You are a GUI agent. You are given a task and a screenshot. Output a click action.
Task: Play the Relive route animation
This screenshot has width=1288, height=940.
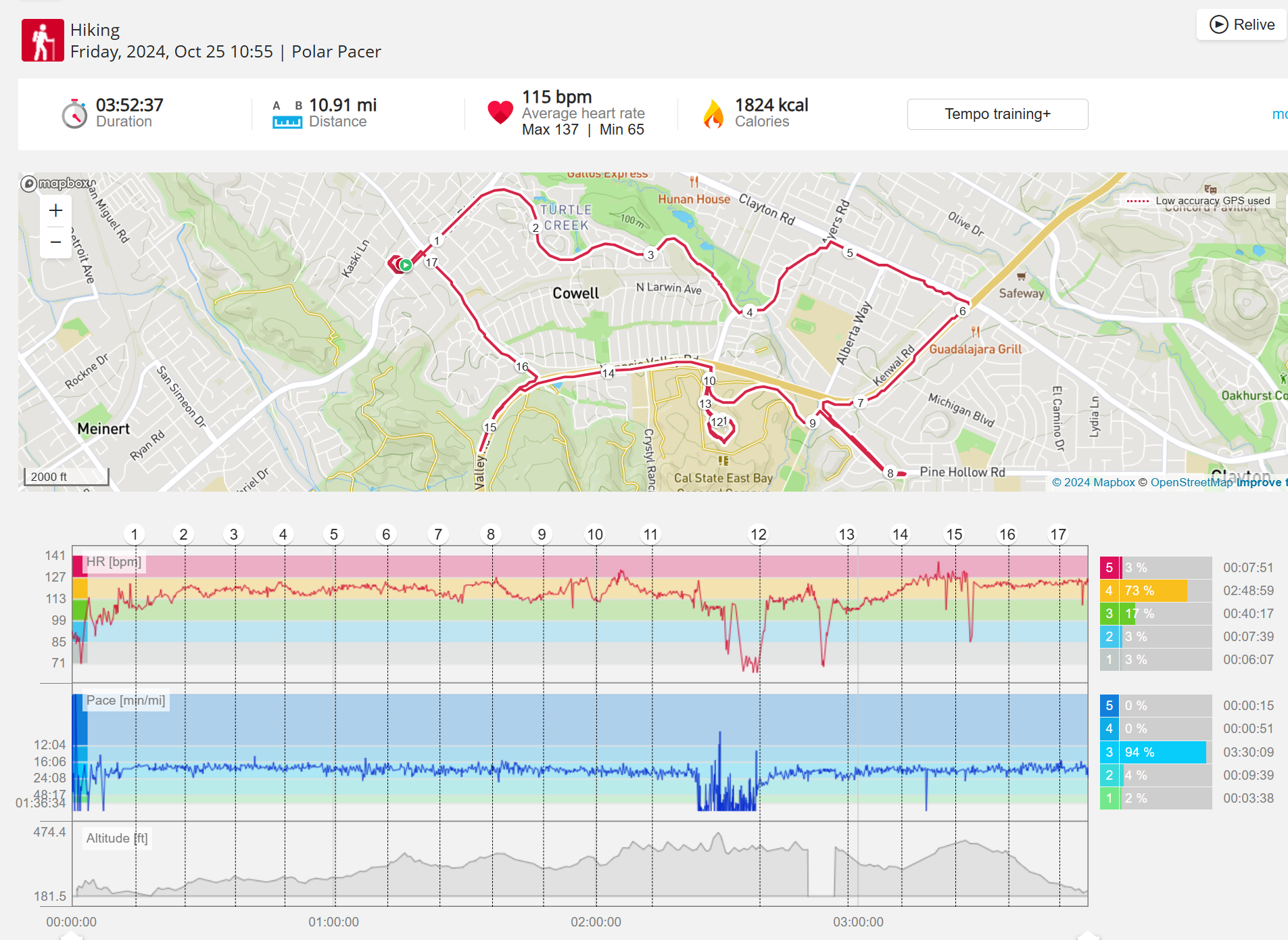pyautogui.click(x=1241, y=25)
